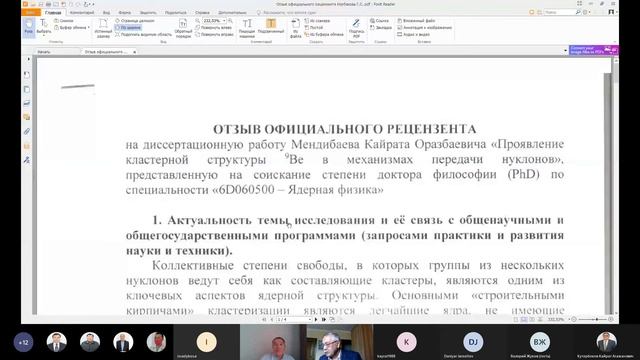
Task: Switch to Вид ribbon tab
Action: click(x=106, y=13)
